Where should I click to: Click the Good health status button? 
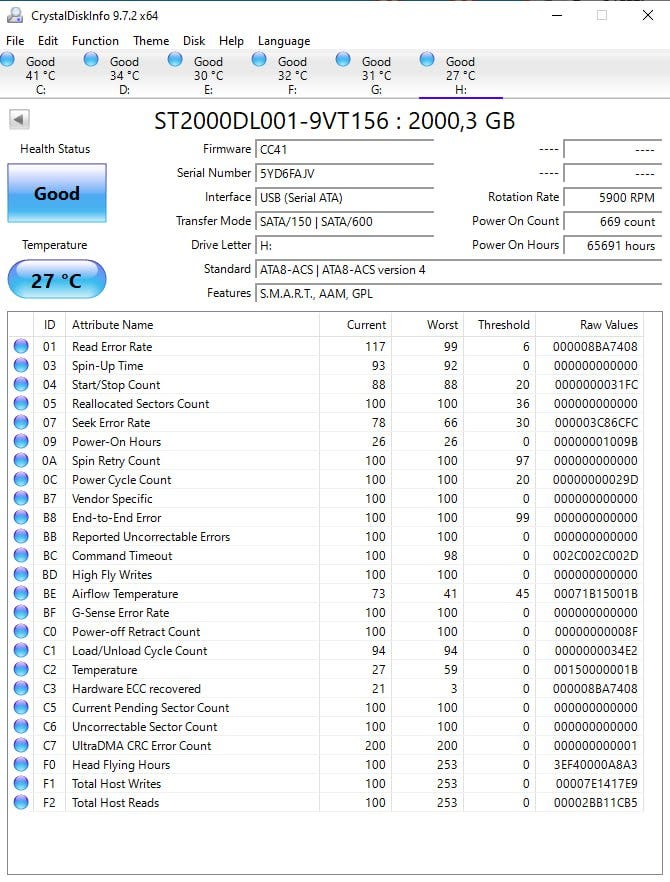(57, 193)
